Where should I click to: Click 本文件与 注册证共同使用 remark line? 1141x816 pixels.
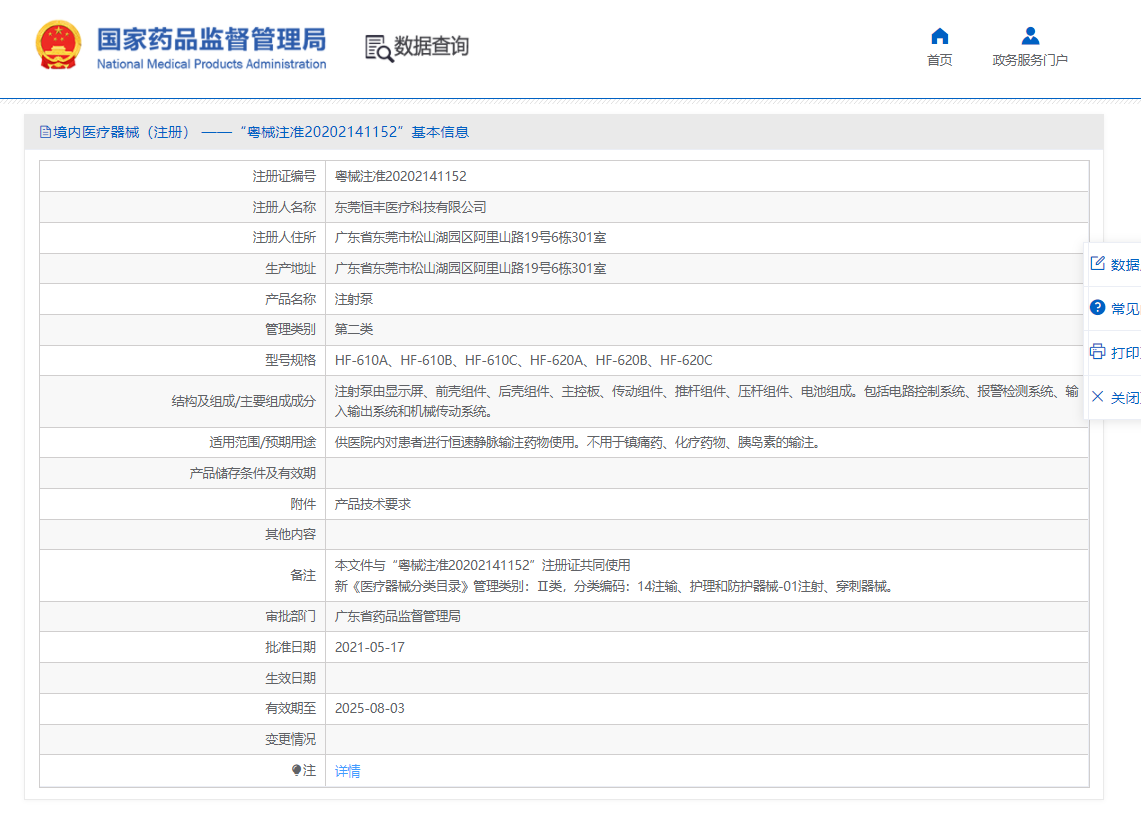[482, 565]
